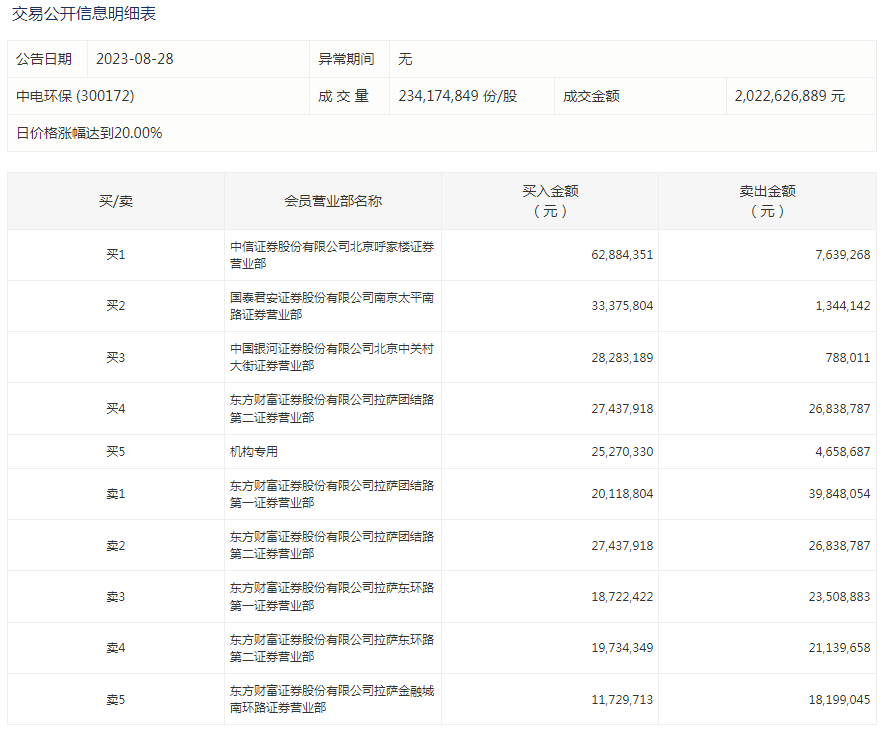883x732 pixels.
Task: Select buy amount 25,270,330
Action: point(622,452)
